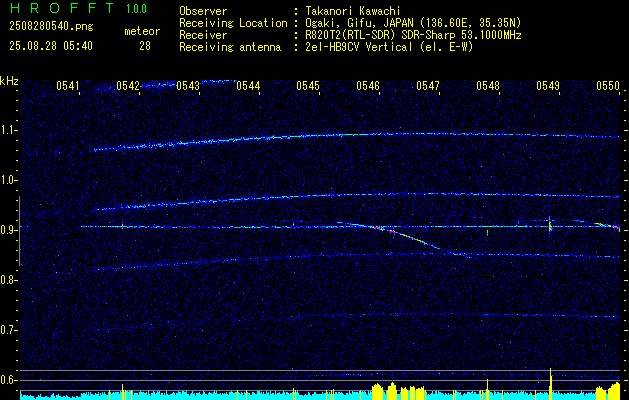Click the 0549 time marker
Viewport: 629px width, 400px height.
click(x=548, y=85)
